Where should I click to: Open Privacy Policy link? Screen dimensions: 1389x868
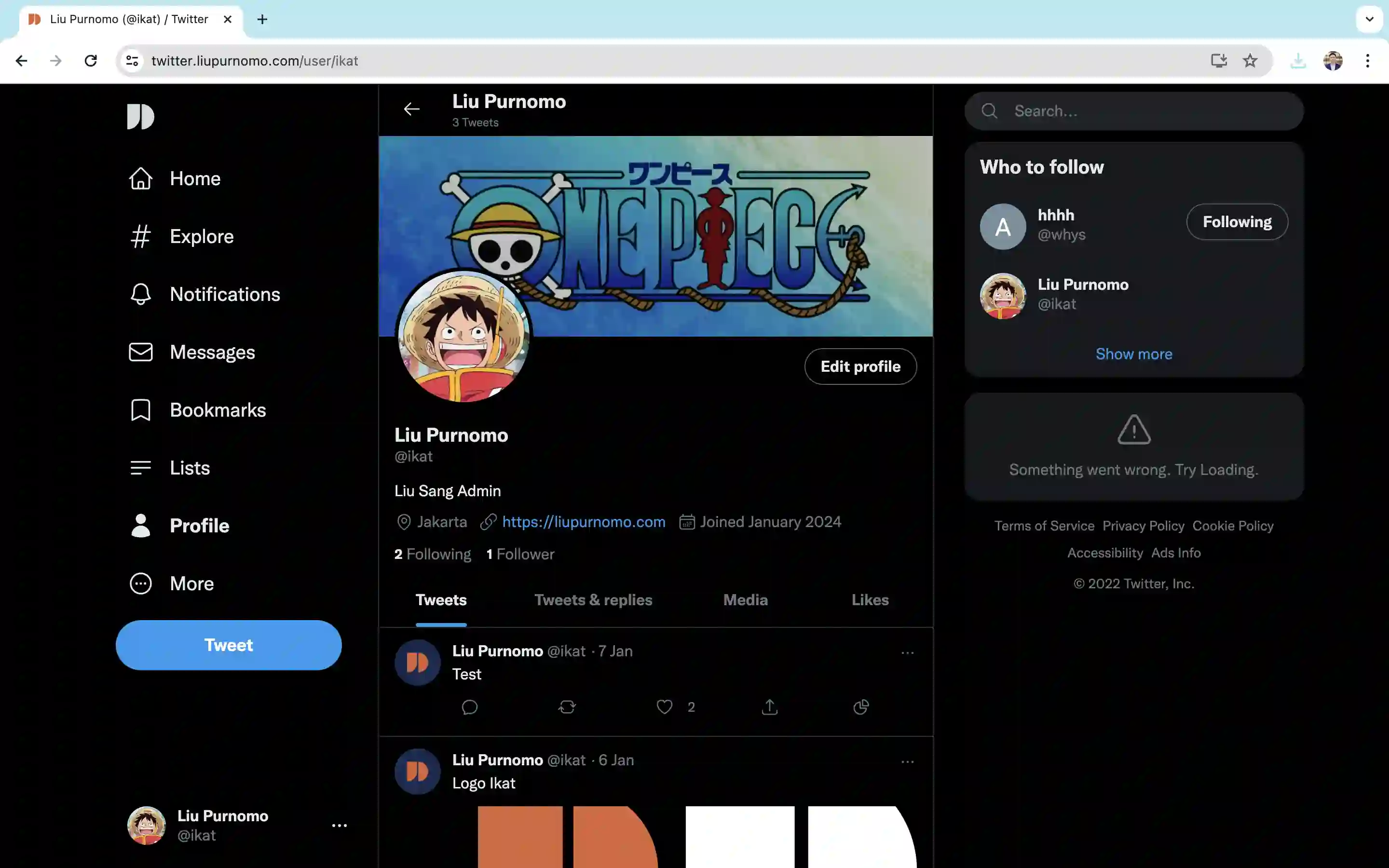(1143, 526)
